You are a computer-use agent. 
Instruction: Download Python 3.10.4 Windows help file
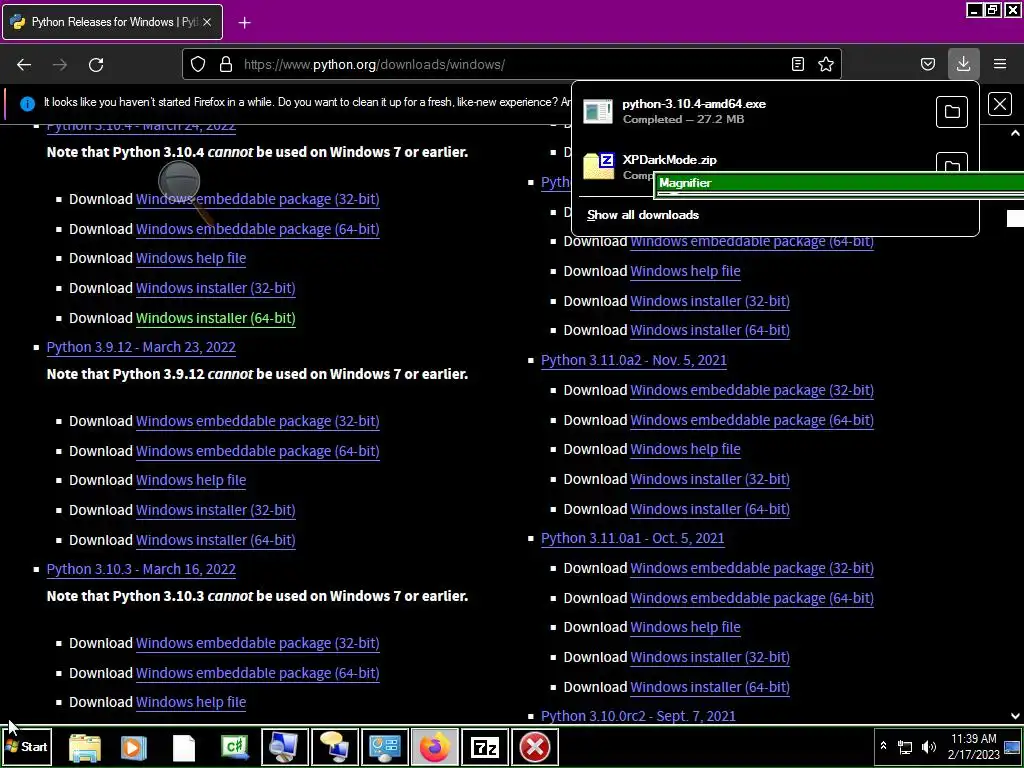(x=191, y=258)
